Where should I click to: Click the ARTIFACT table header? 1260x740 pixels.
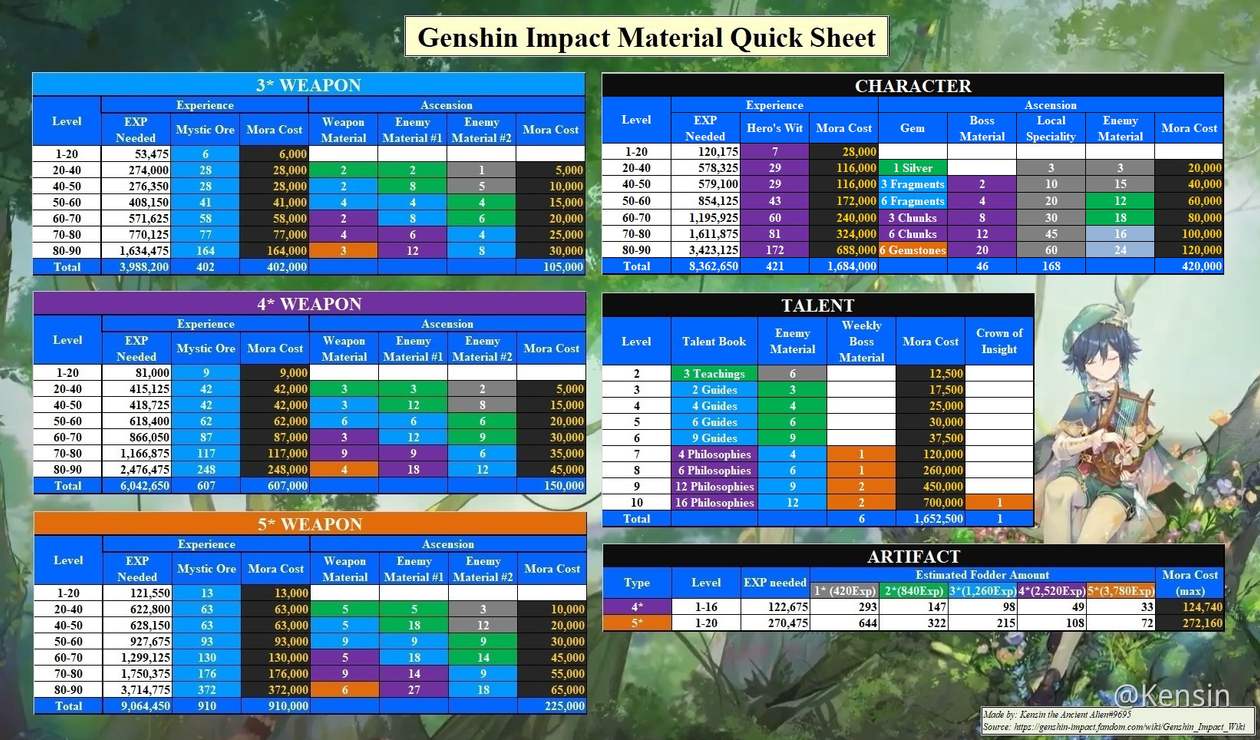[x=913, y=556]
